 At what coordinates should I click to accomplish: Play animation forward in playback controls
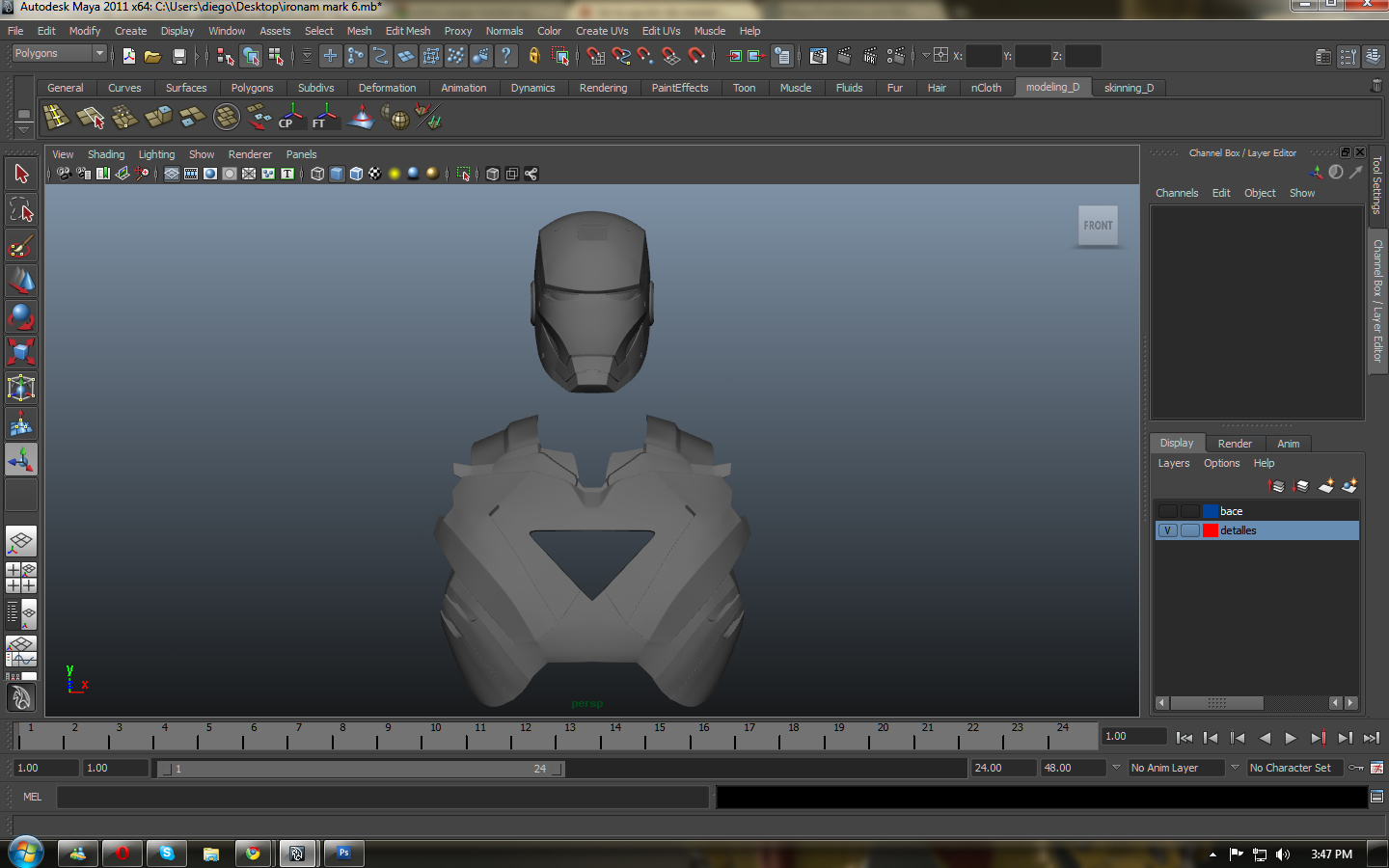pyautogui.click(x=1291, y=738)
